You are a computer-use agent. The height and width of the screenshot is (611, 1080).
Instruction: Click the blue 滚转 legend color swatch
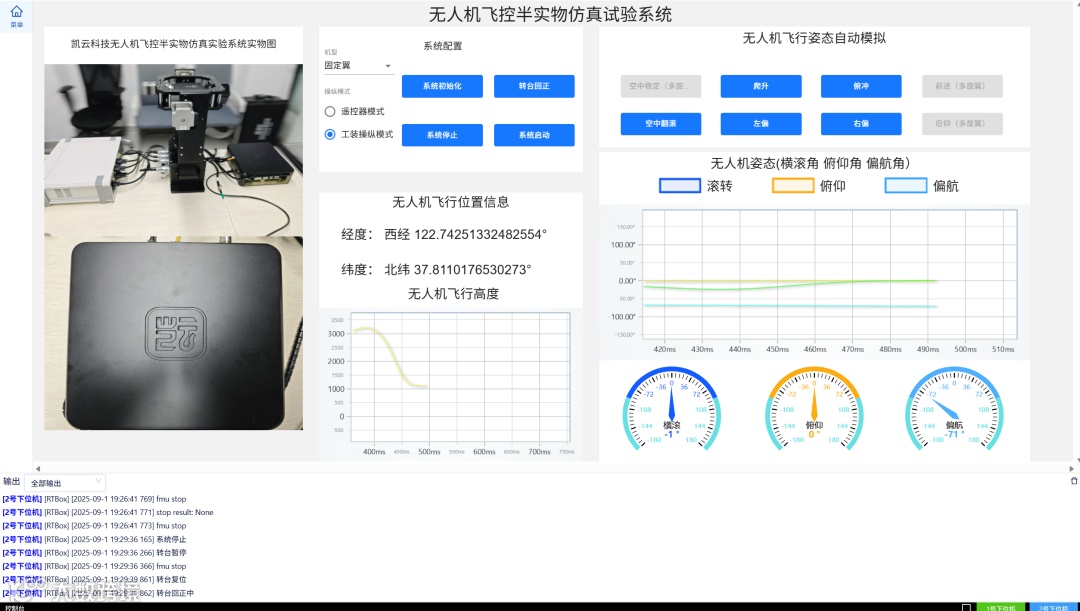[678, 185]
